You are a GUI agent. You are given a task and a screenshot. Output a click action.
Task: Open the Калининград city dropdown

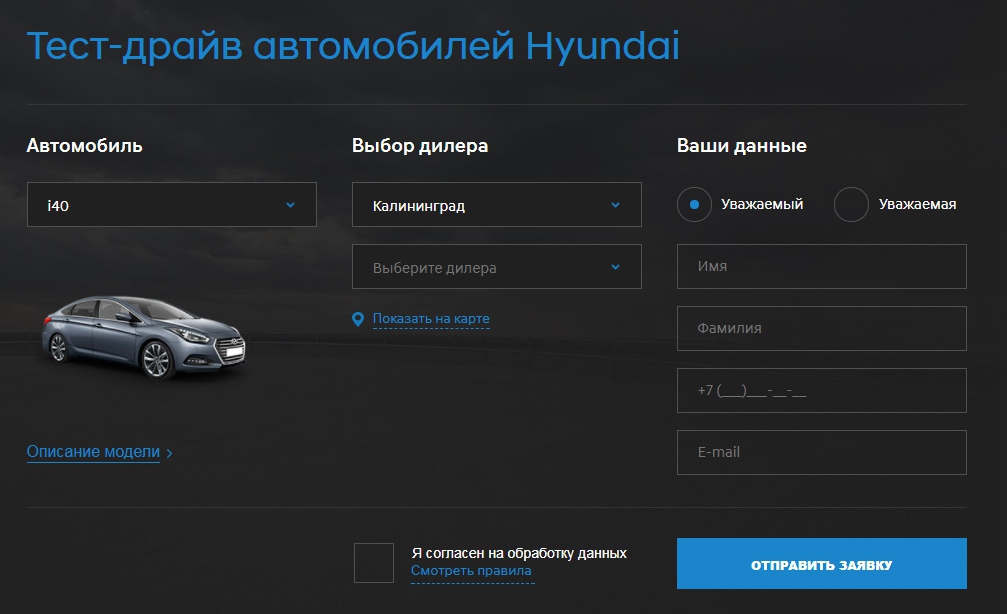tap(496, 204)
